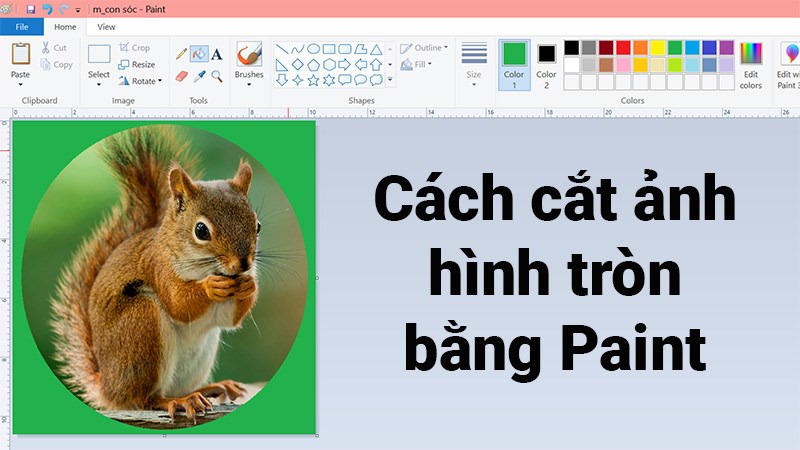Choose the Rounded rectangle shape
The height and width of the screenshot is (450, 800).
pos(345,49)
